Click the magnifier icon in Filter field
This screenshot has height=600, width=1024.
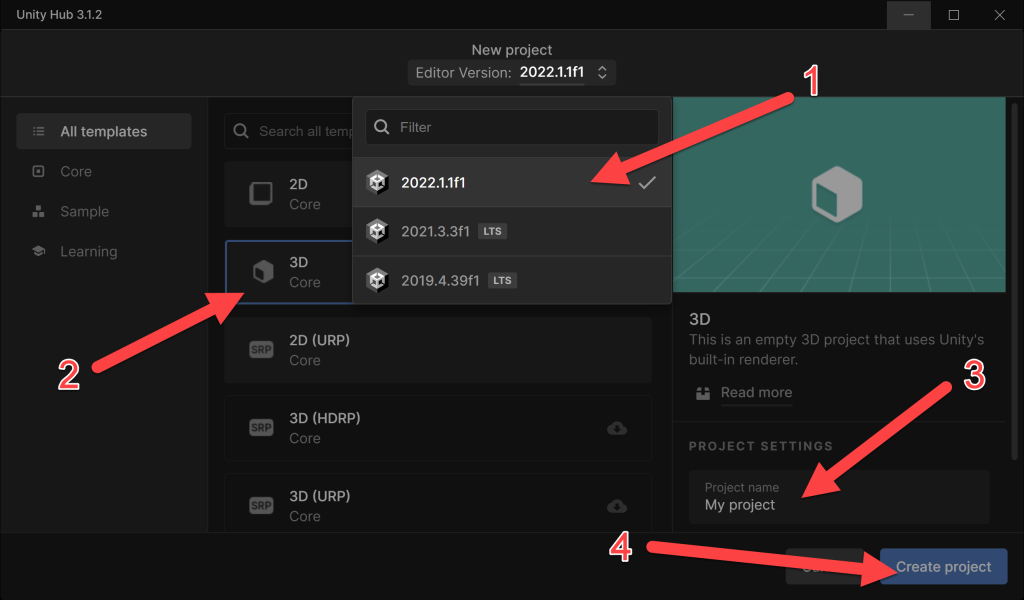click(381, 127)
